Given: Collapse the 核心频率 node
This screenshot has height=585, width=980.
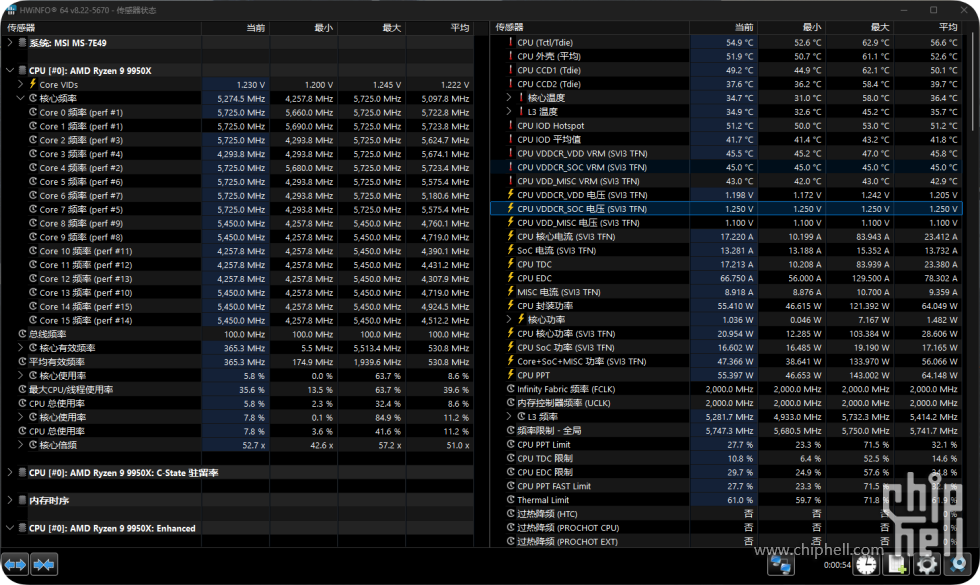Looking at the screenshot, I should (x=20, y=98).
